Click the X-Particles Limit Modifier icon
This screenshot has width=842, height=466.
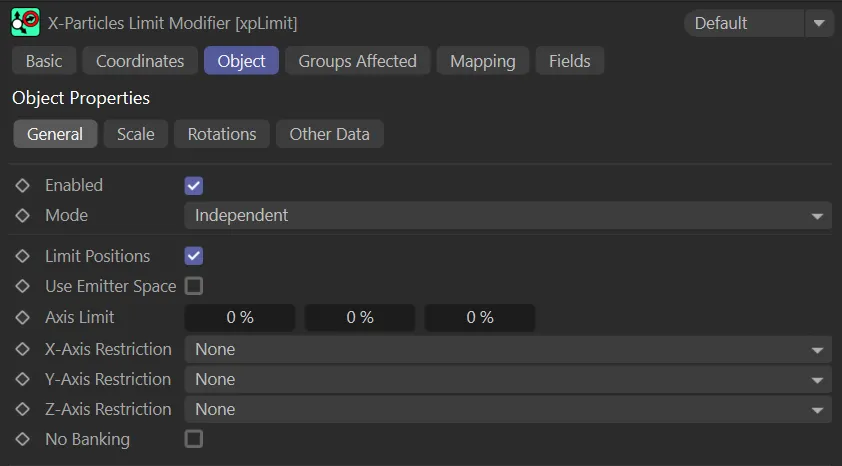tap(25, 22)
